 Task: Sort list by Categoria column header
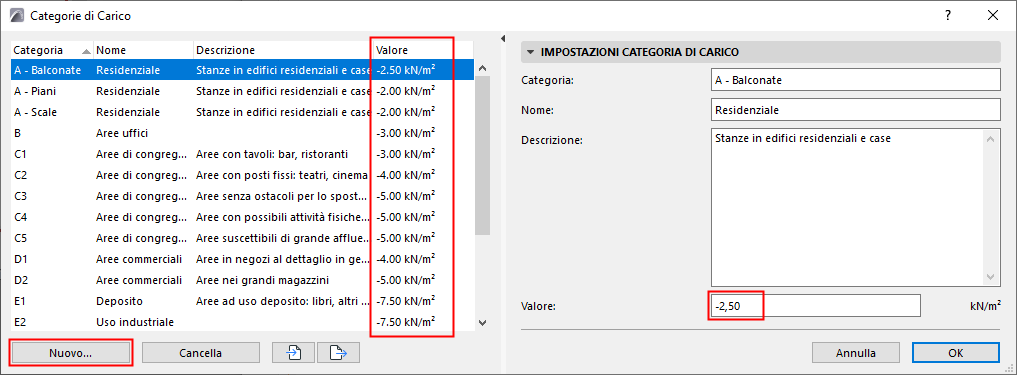[52, 50]
